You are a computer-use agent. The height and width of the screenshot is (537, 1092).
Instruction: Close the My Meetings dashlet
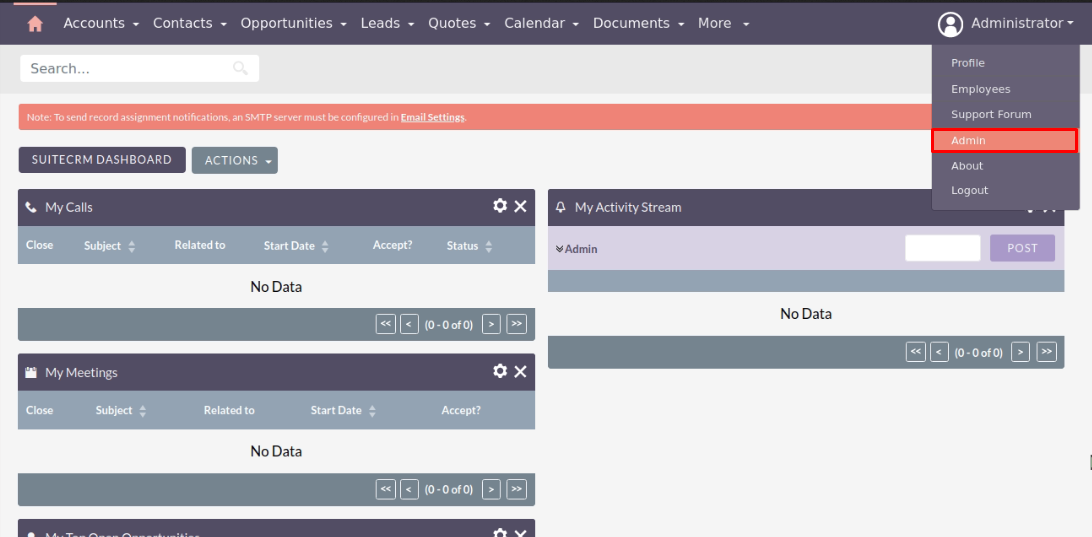tap(520, 371)
